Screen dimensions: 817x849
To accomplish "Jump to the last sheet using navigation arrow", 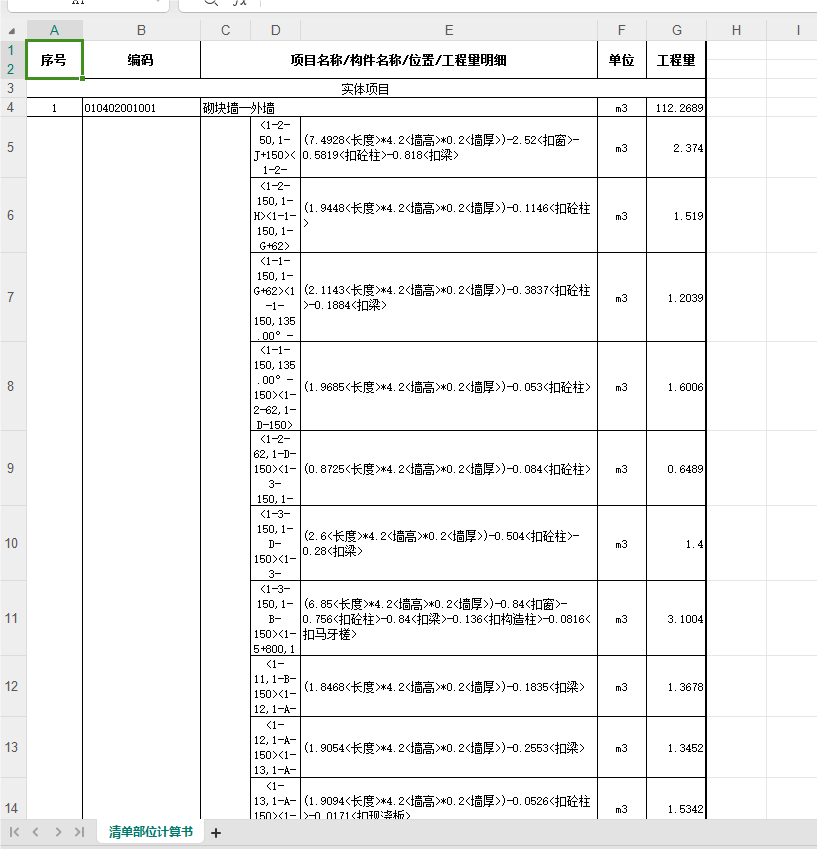I will [80, 832].
